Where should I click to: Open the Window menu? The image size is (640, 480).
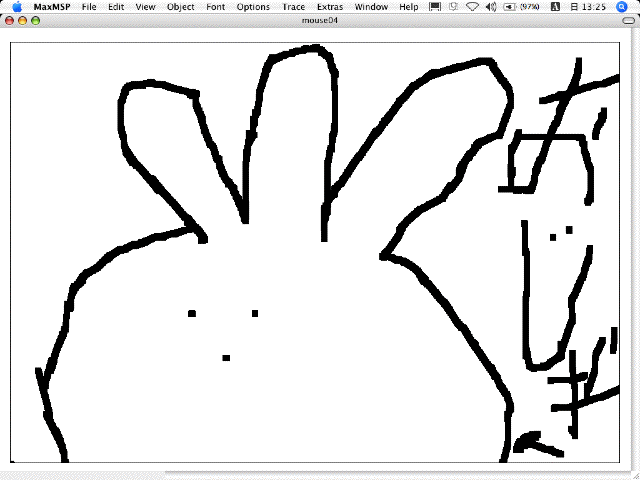click(x=371, y=7)
